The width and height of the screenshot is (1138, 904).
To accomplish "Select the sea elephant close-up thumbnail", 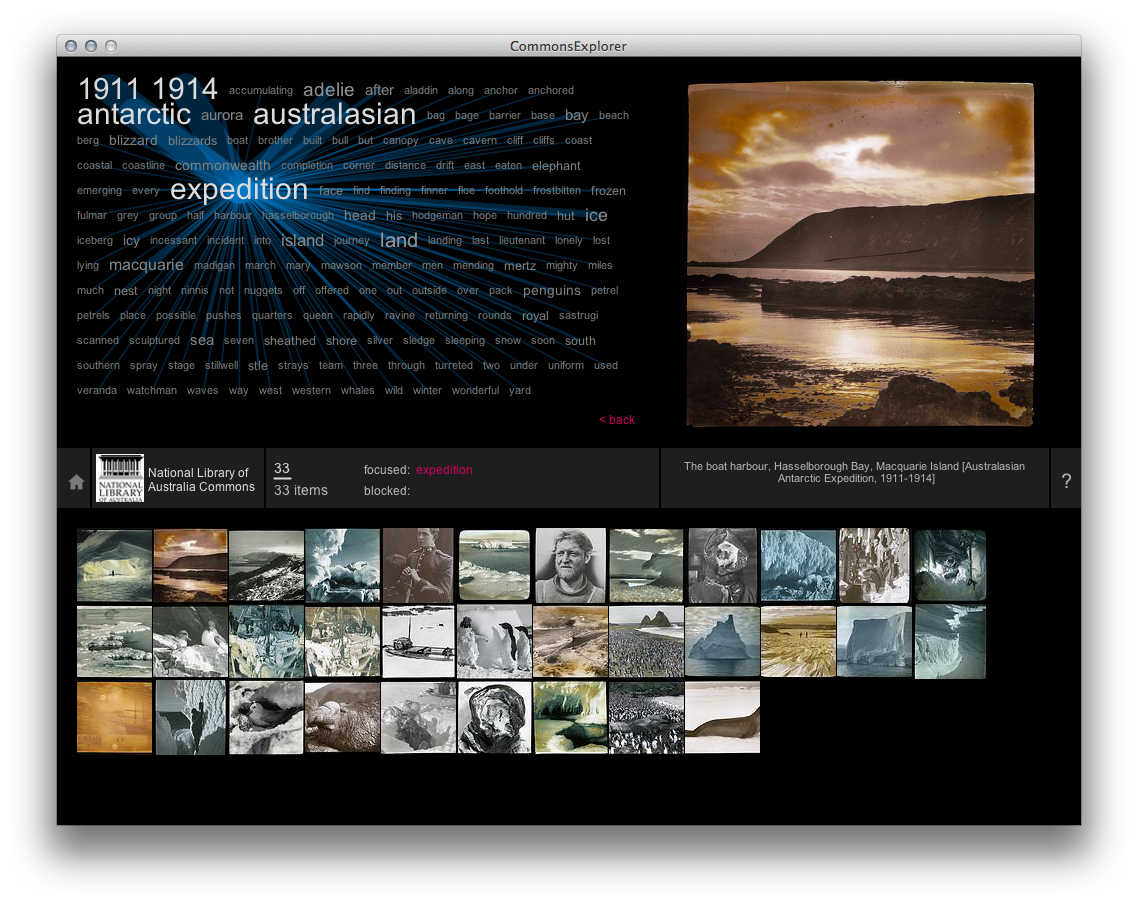I will tap(342, 717).
